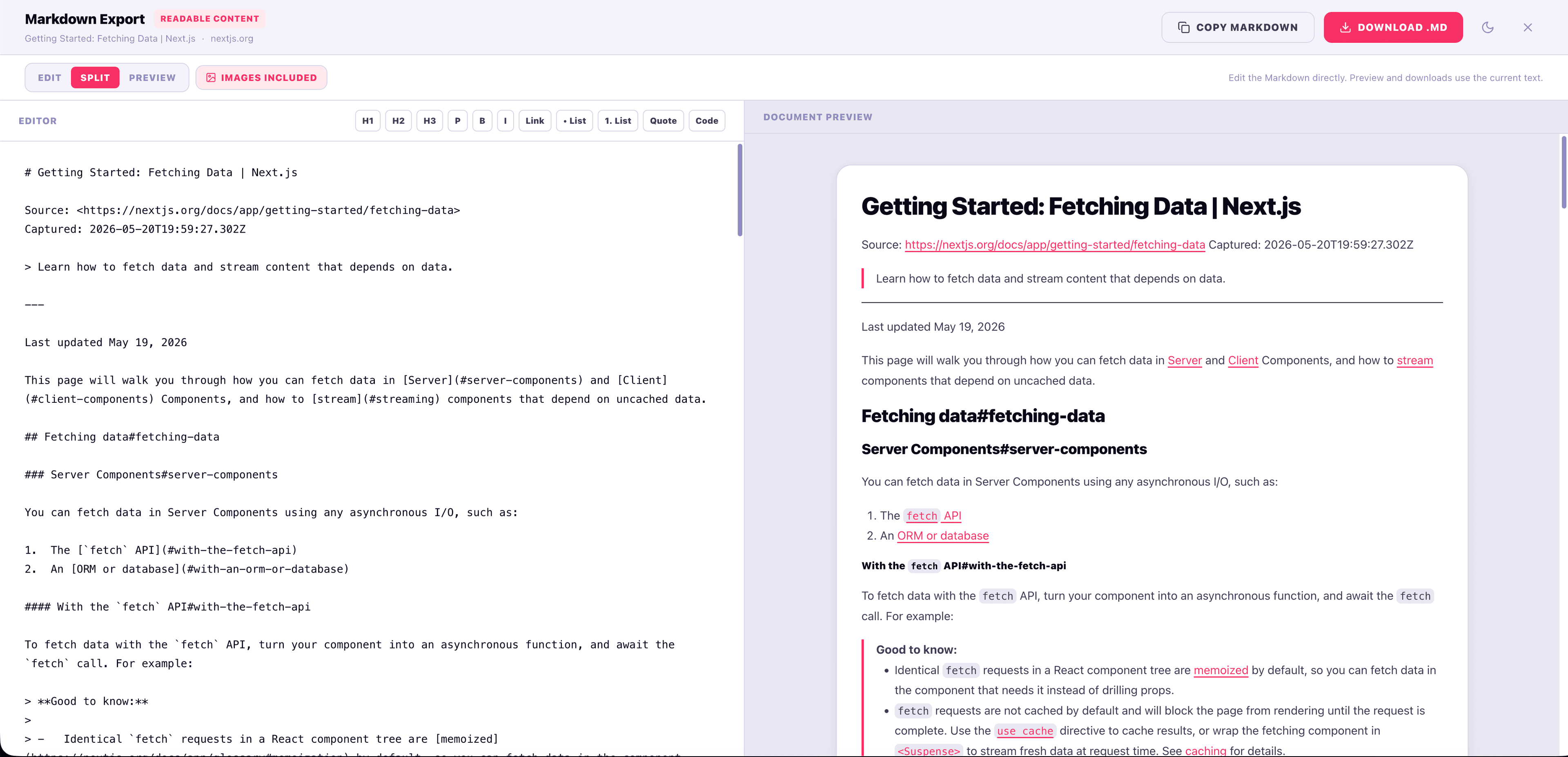Select the Split view tab
Image resolution: width=1568 pixels, height=757 pixels.
click(x=95, y=78)
